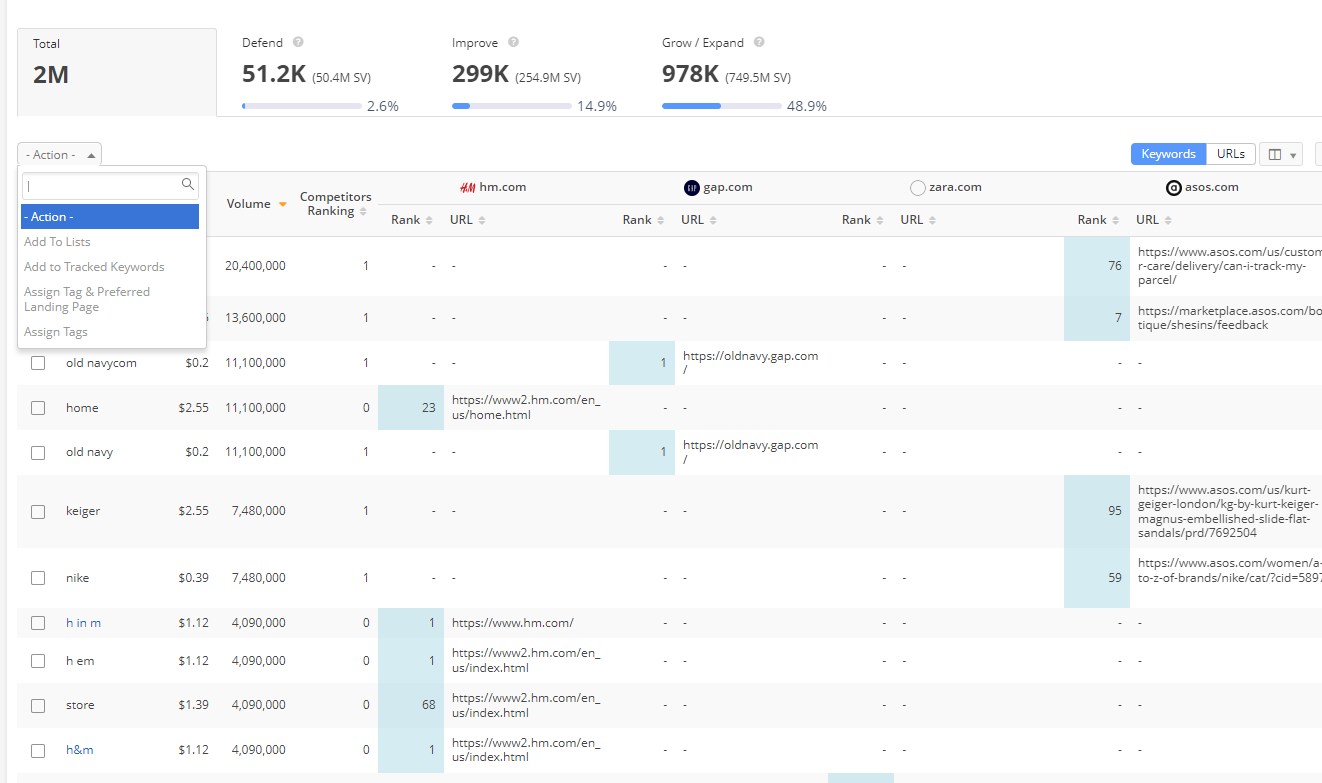The width and height of the screenshot is (1322, 783).
Task: Tick the checkbox for 'nike' keyword
Action: click(38, 578)
